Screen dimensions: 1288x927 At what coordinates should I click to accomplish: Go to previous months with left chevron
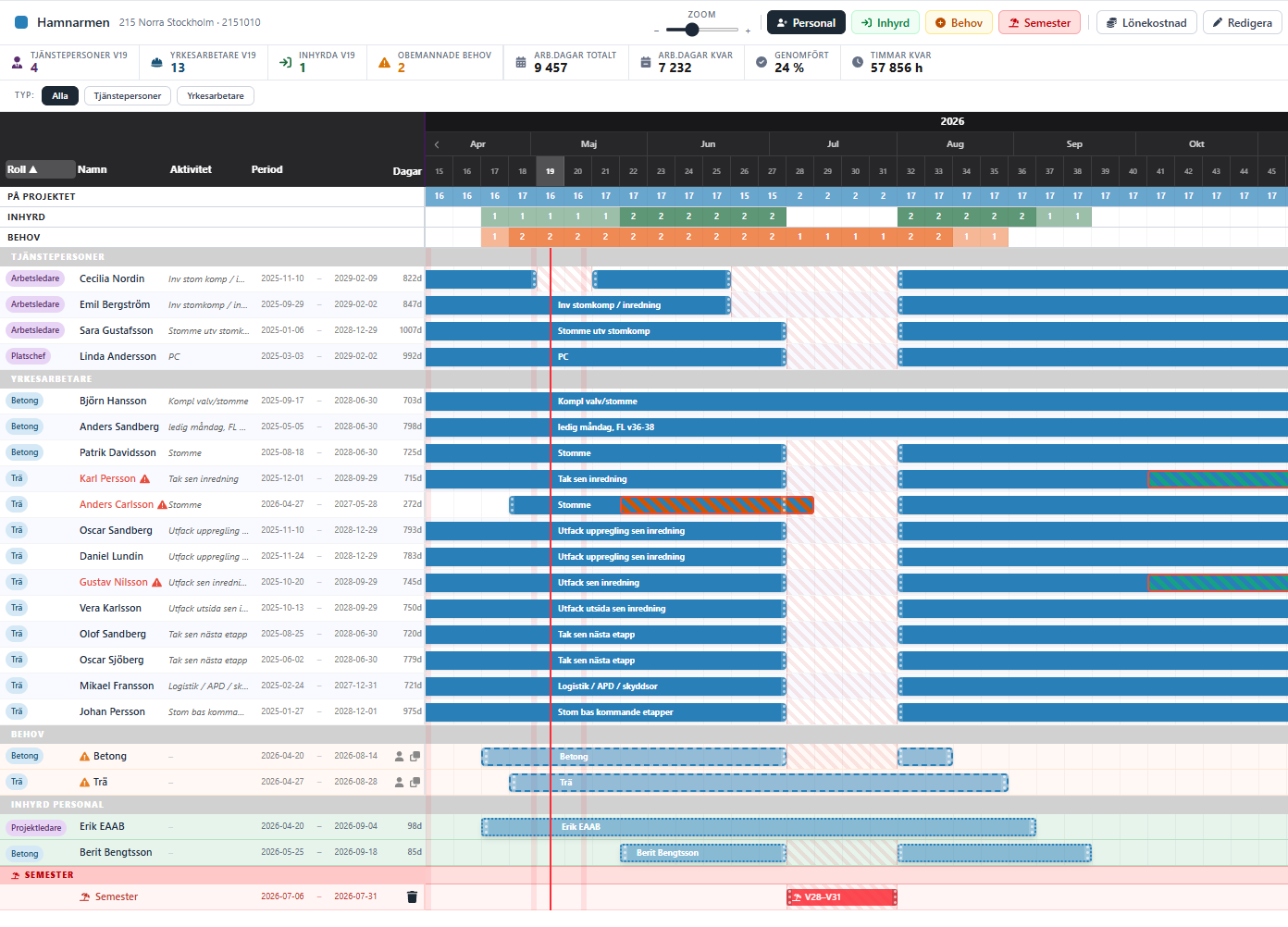pos(437,144)
